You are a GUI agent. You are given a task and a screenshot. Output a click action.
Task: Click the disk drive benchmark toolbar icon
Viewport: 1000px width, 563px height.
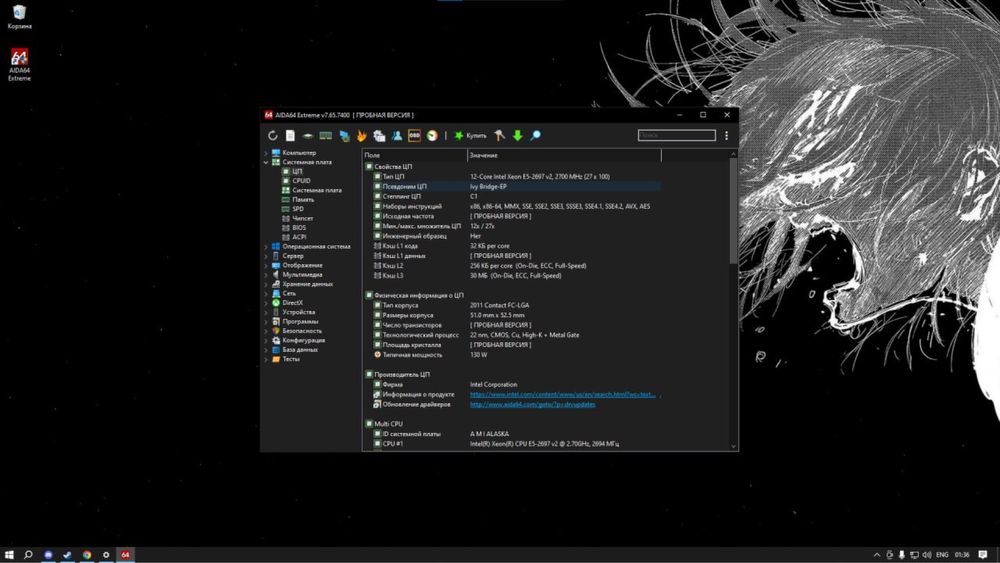tap(307, 136)
